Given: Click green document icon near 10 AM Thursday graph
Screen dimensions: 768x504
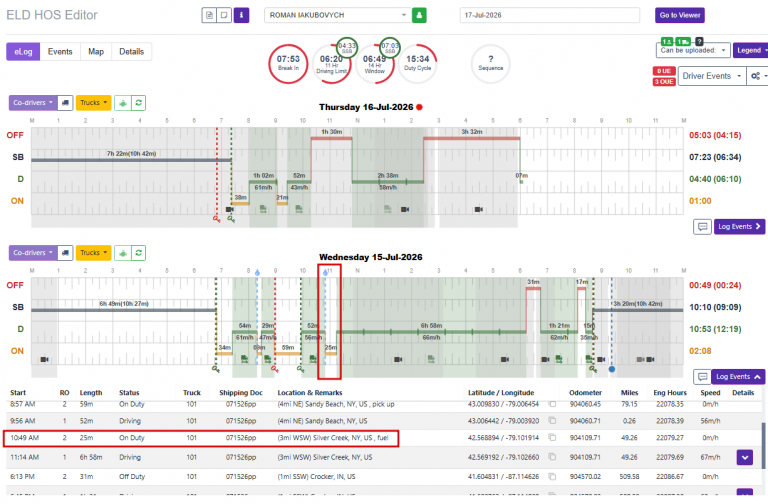Looking at the screenshot, I should coord(299,209).
